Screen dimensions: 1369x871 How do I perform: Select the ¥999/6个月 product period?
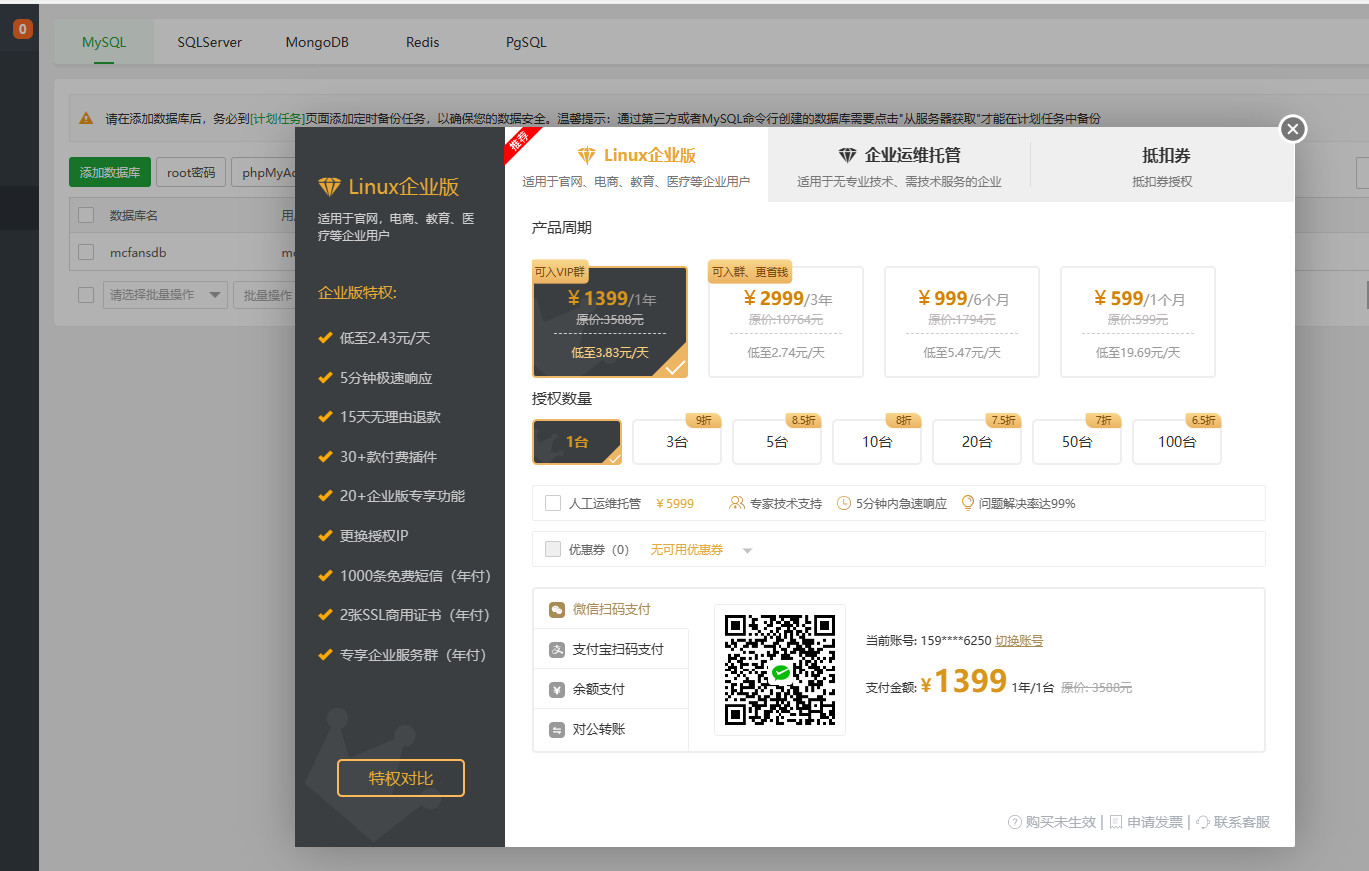[962, 321]
